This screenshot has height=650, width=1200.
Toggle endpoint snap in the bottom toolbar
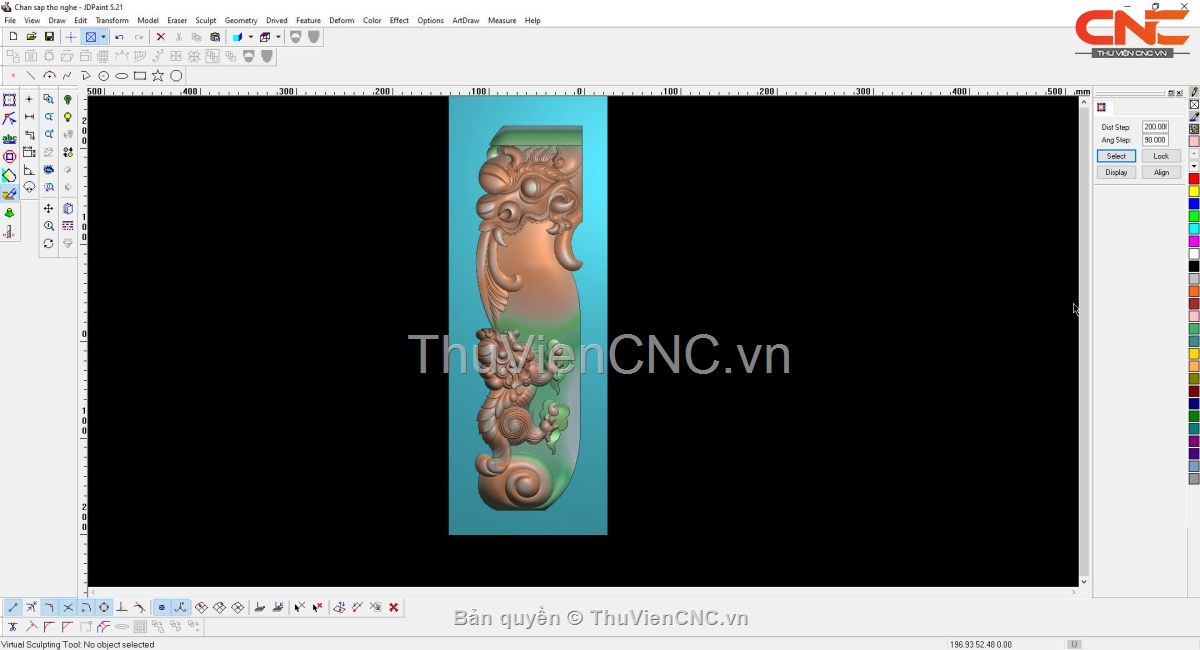(13, 607)
